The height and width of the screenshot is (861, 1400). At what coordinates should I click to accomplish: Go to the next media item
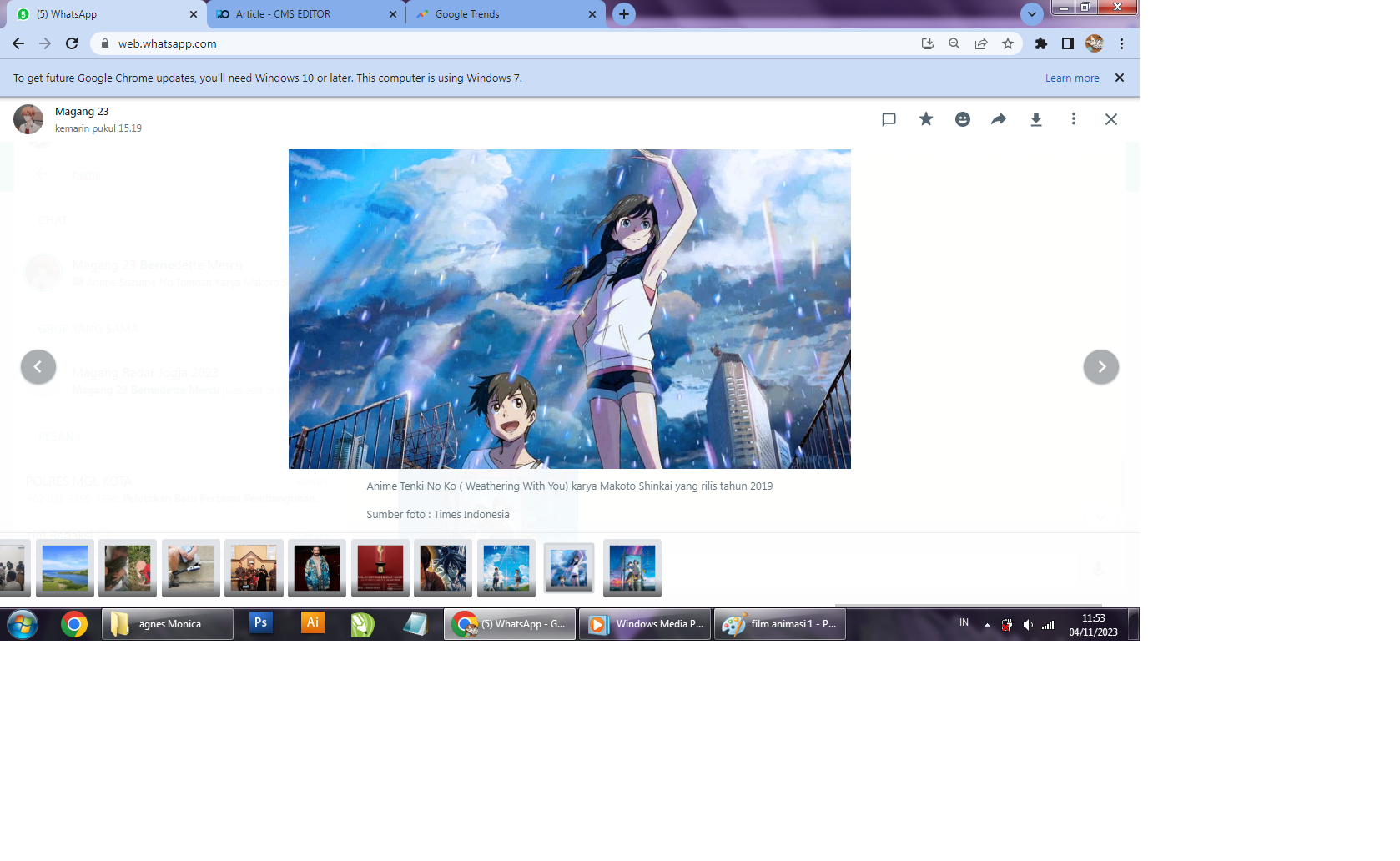[1101, 367]
